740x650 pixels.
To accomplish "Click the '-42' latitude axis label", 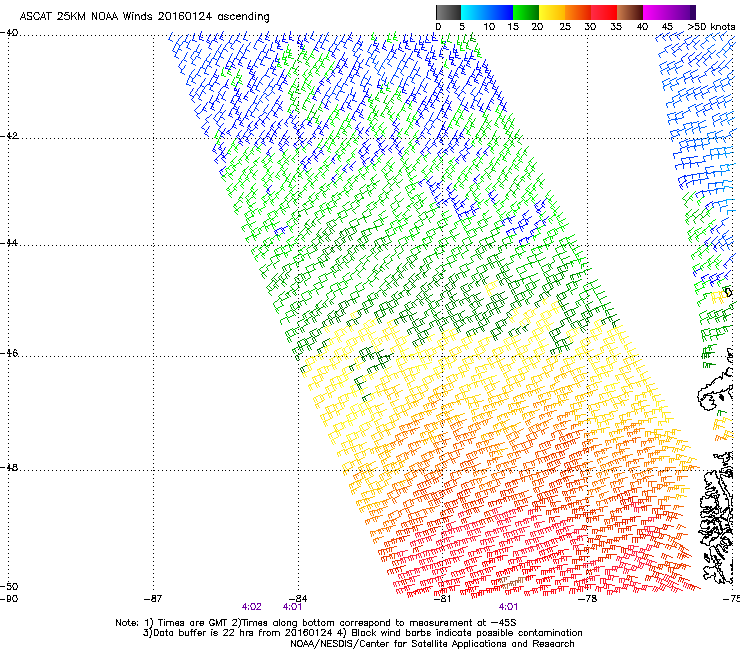I will coord(9,136).
